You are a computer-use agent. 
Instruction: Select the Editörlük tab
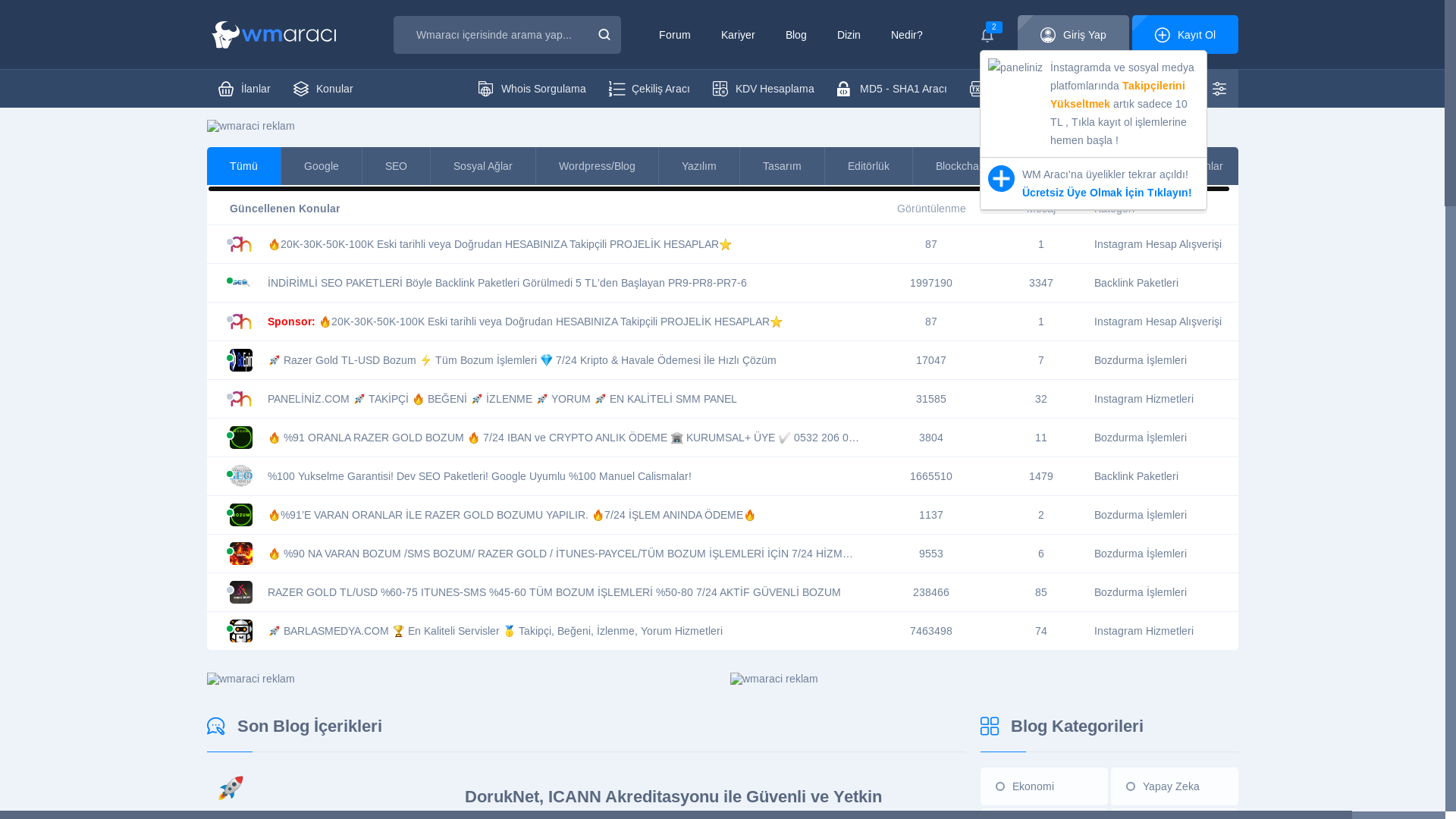[868, 166]
